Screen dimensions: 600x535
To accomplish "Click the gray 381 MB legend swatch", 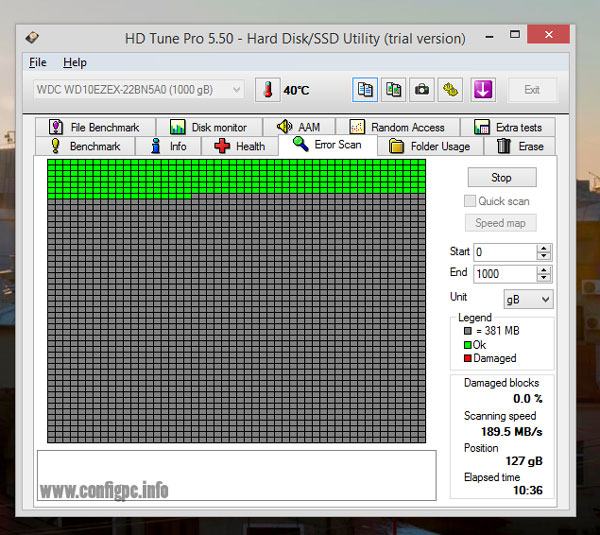I will tap(468, 331).
